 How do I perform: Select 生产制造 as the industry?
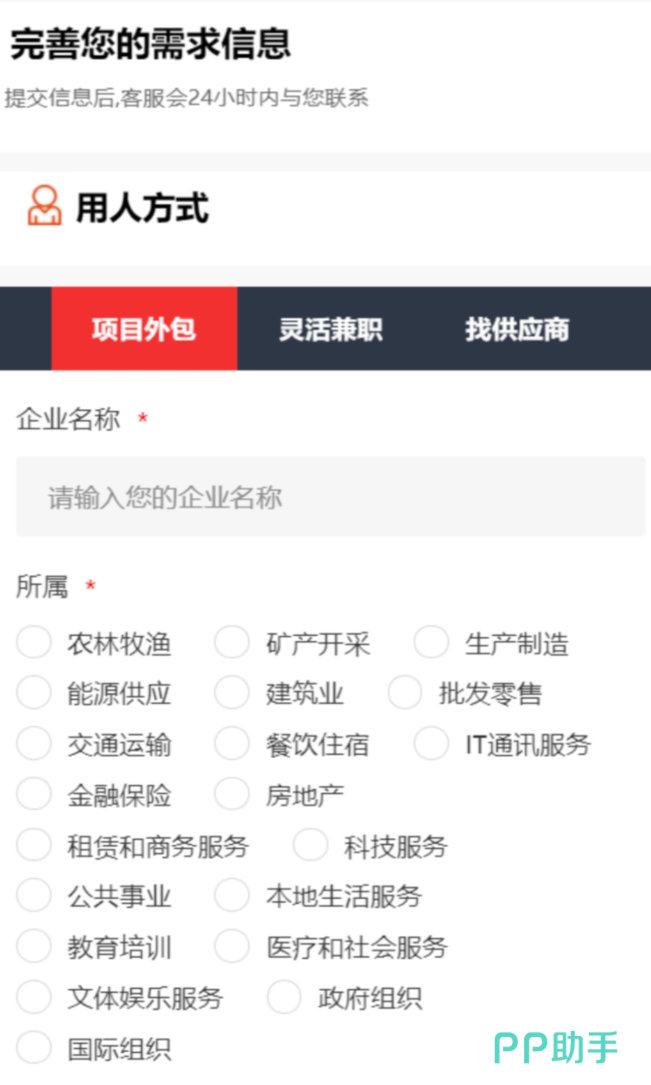pos(431,643)
